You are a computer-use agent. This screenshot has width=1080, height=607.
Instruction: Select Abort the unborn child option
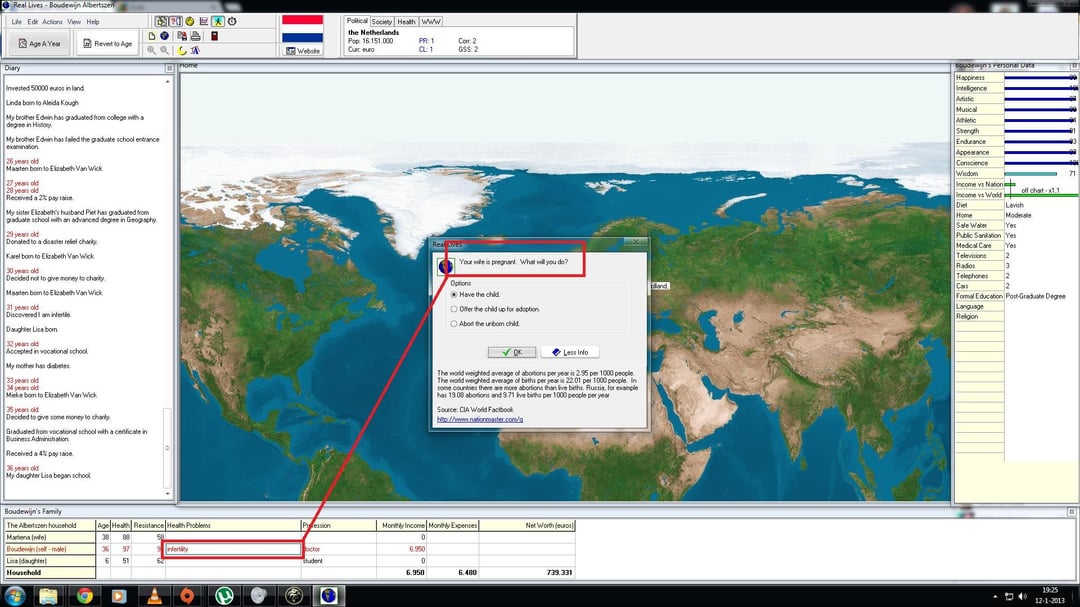tap(485, 324)
